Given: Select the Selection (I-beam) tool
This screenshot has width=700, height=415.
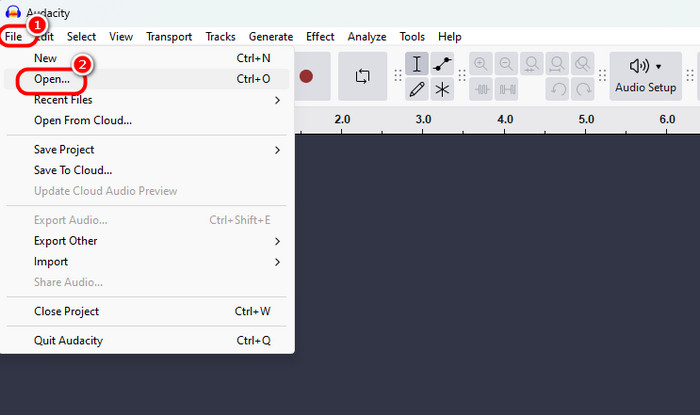Looking at the screenshot, I should 417,64.
